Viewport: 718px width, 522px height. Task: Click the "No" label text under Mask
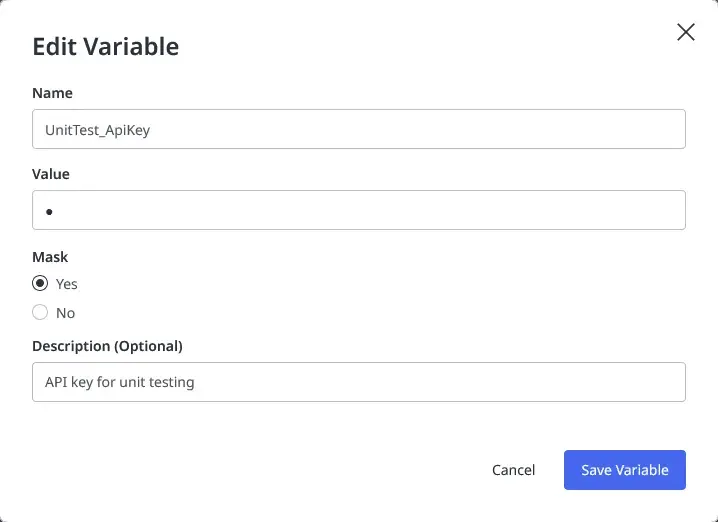[66, 313]
